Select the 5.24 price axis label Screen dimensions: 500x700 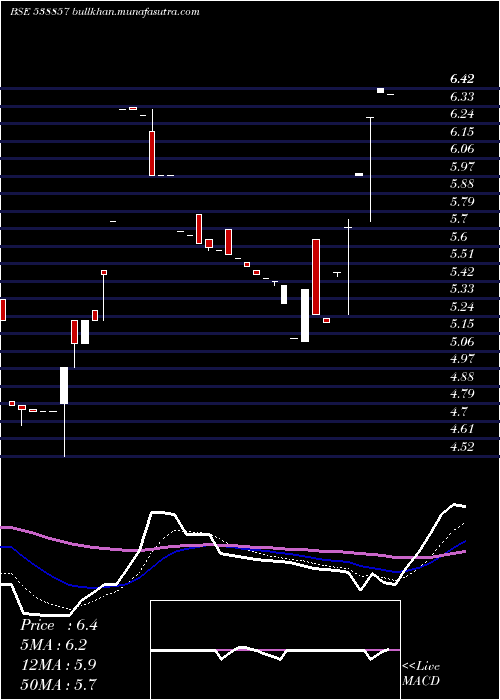click(x=462, y=307)
